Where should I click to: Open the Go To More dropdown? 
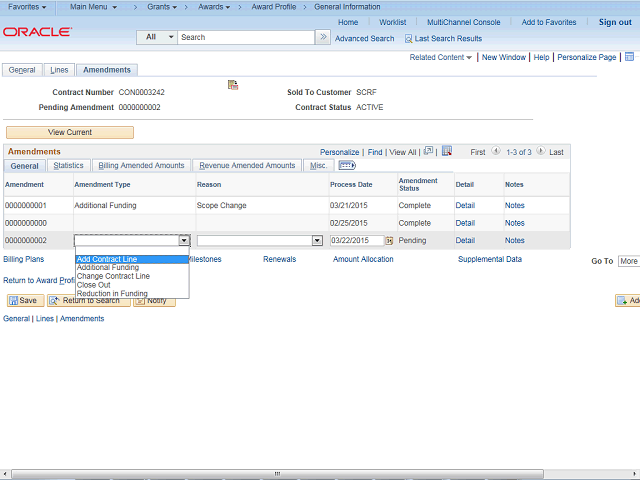[x=629, y=261]
